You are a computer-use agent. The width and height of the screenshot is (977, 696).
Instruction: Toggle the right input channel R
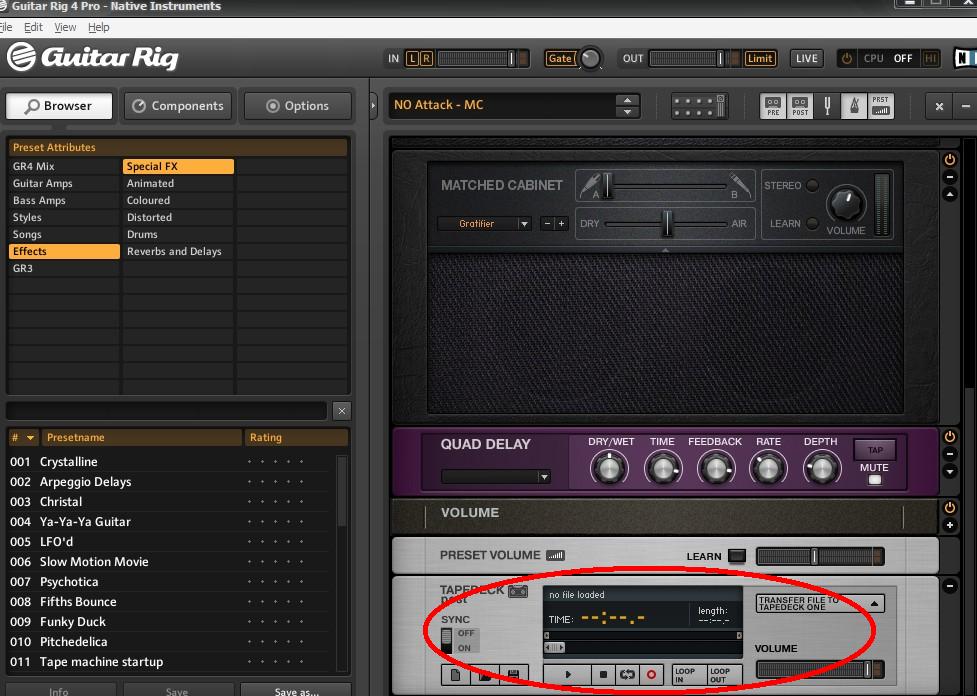coord(426,59)
